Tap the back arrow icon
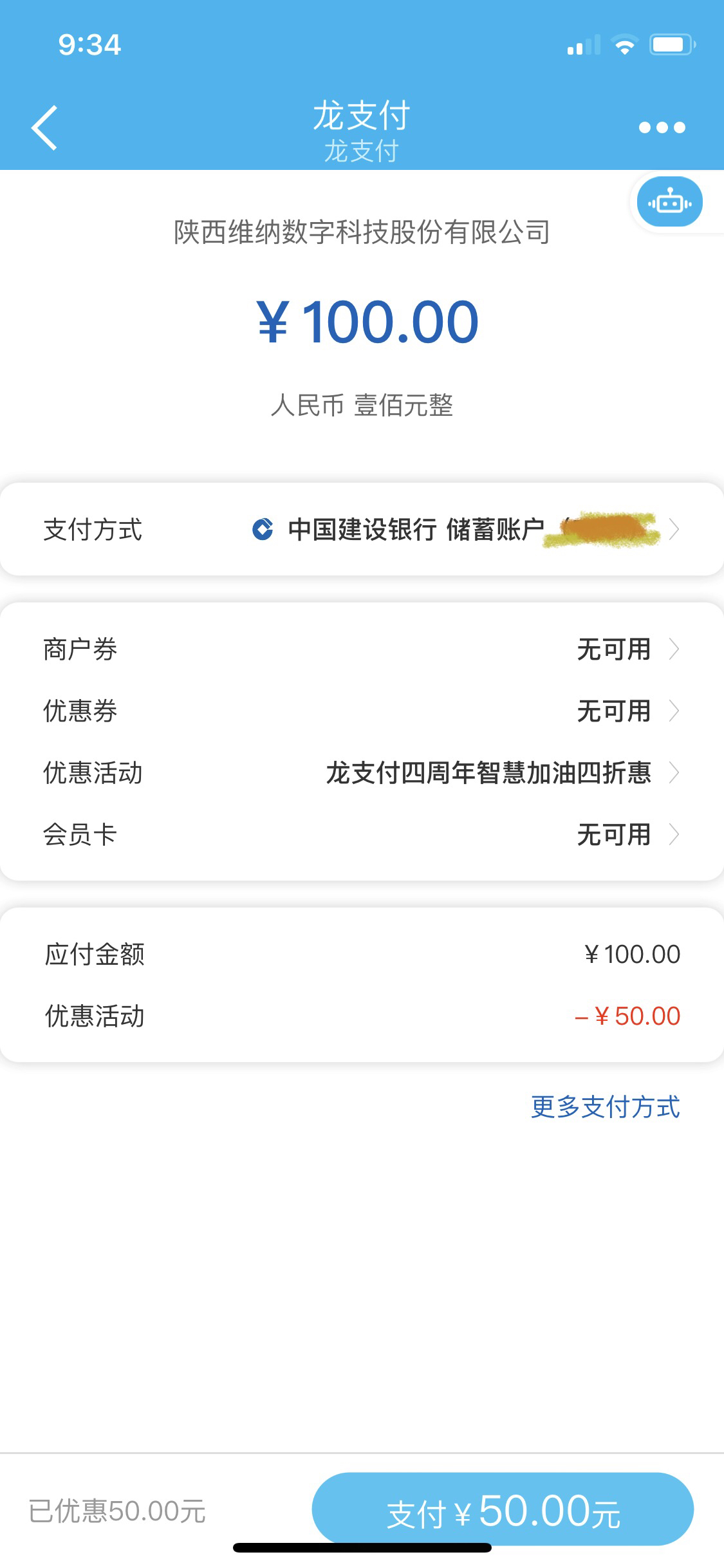Viewport: 724px width, 1568px height. (45, 127)
